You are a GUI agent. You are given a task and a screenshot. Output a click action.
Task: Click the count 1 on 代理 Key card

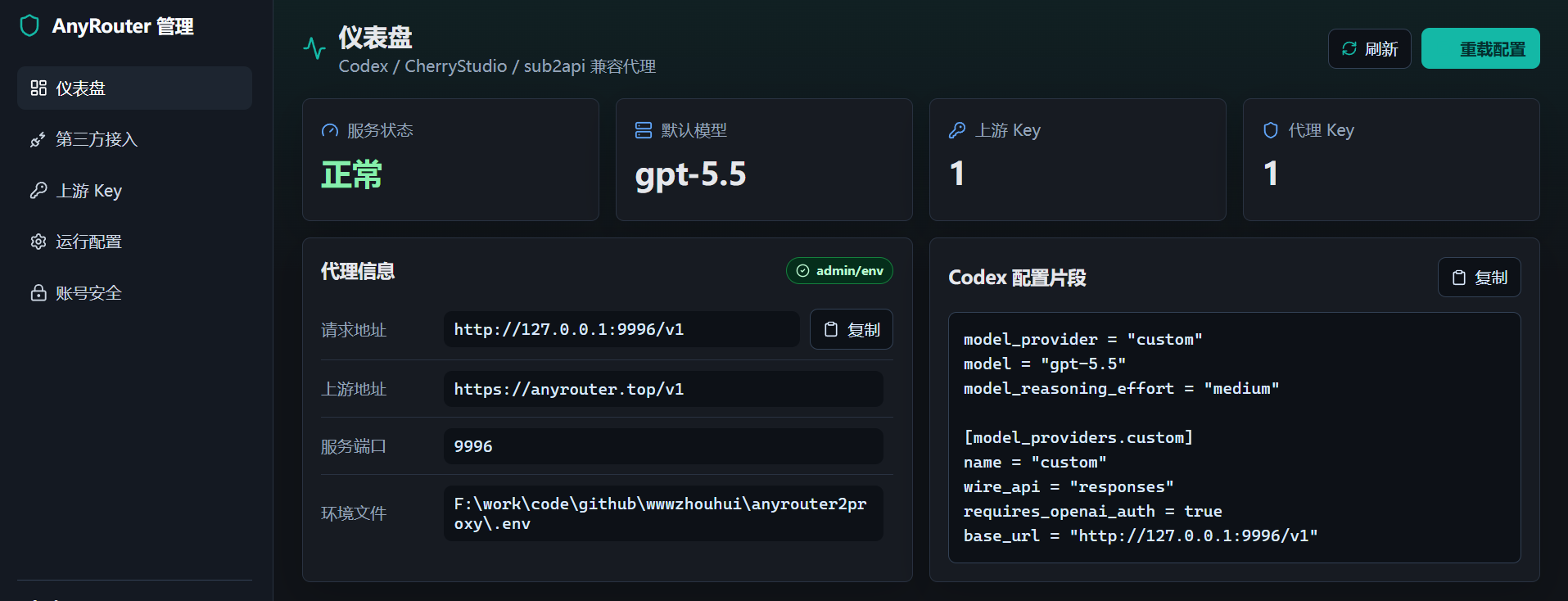click(1271, 174)
